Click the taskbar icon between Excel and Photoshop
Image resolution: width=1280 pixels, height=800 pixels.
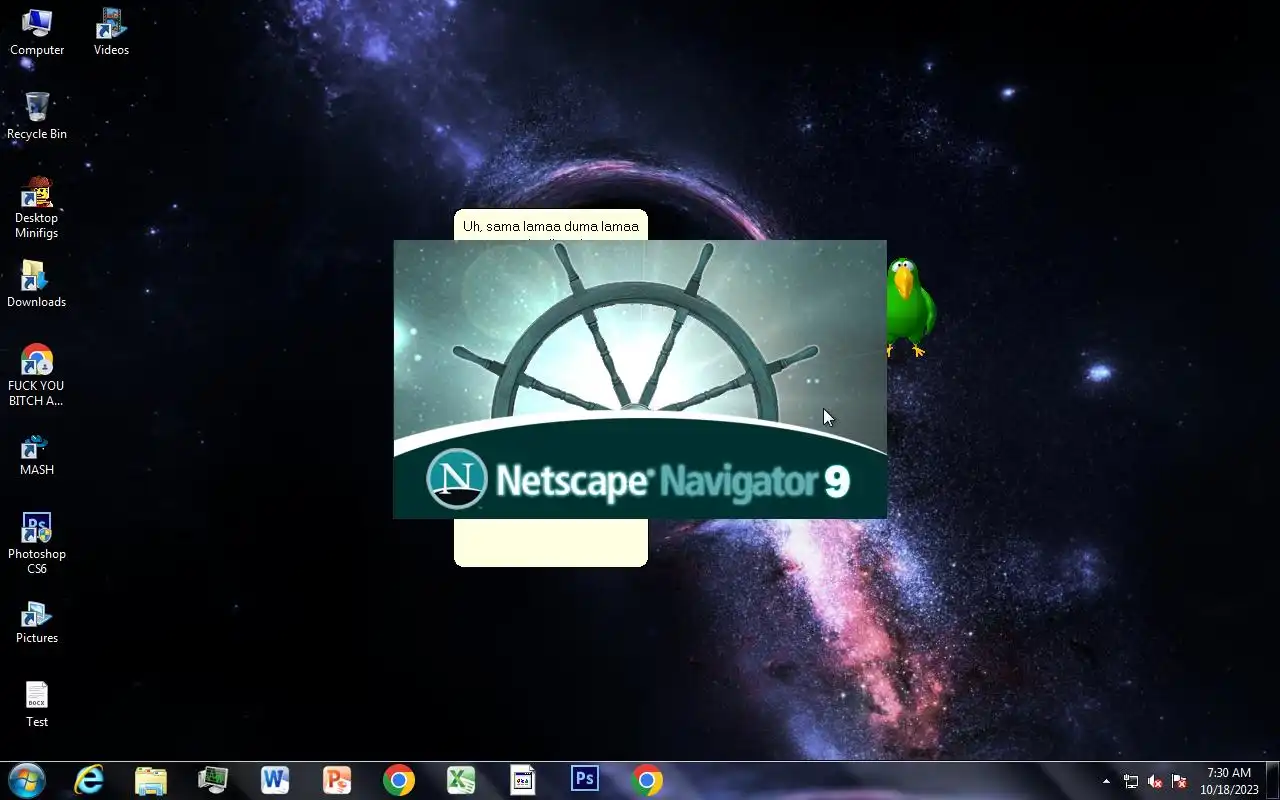[523, 780]
